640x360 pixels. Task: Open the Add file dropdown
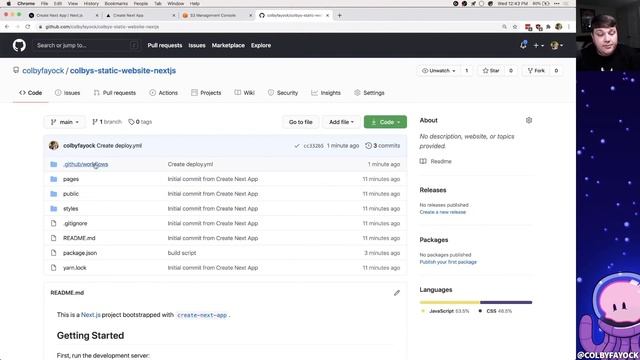pos(341,122)
